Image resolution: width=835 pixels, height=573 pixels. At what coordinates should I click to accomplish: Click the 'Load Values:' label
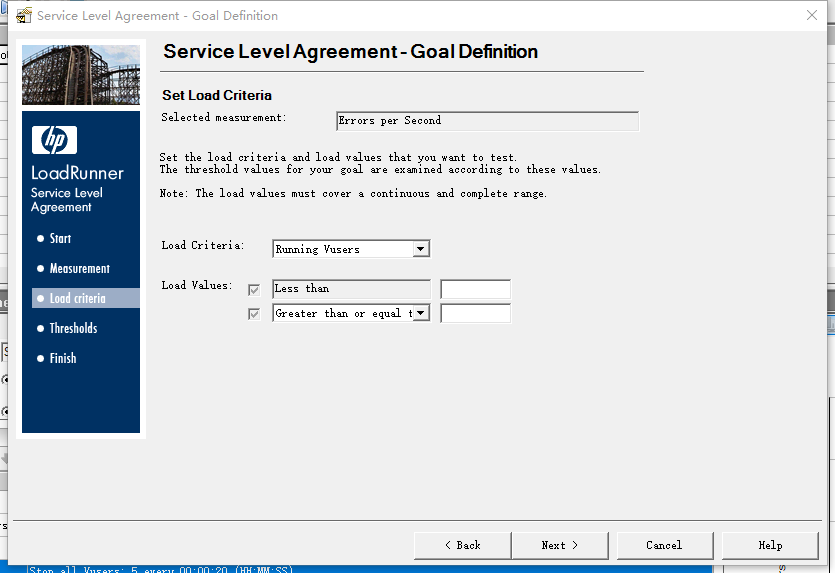(197, 285)
